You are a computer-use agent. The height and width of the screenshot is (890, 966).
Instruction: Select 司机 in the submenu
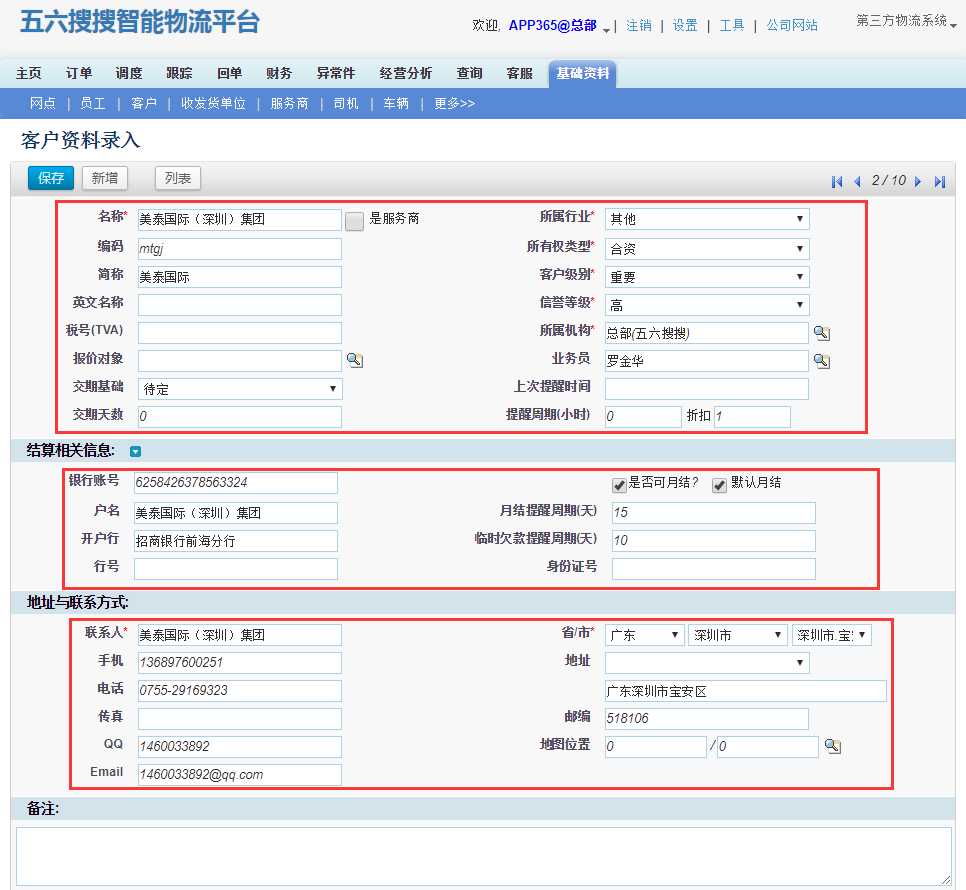[346, 103]
